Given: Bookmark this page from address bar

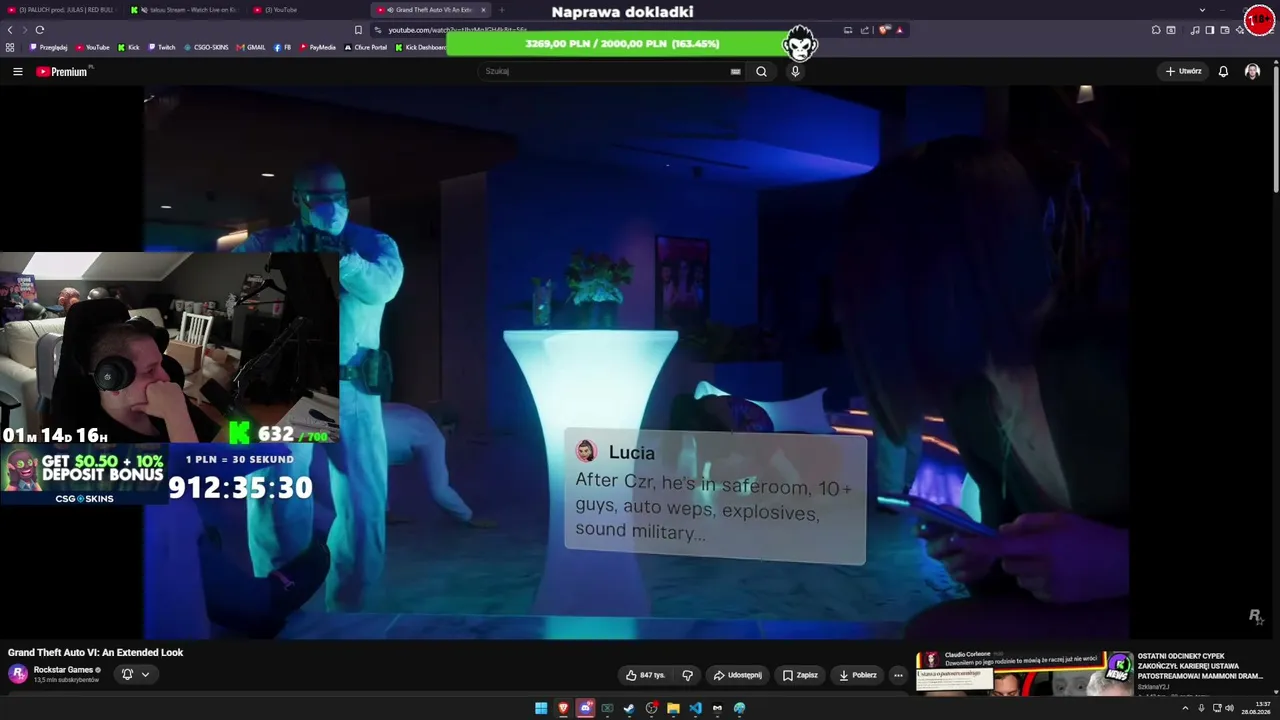Looking at the screenshot, I should [x=358, y=30].
